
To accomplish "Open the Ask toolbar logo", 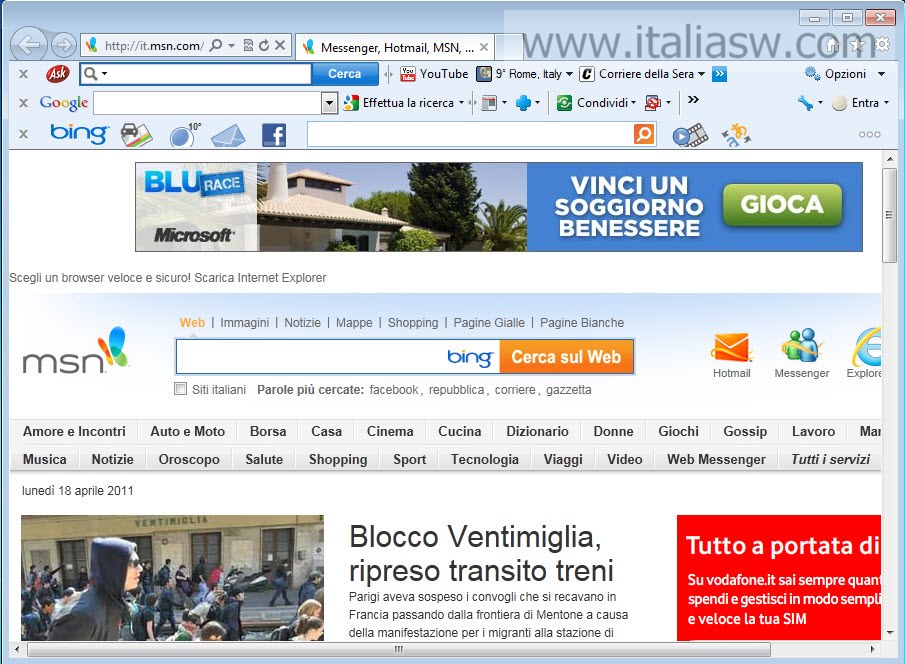I will click(x=58, y=74).
